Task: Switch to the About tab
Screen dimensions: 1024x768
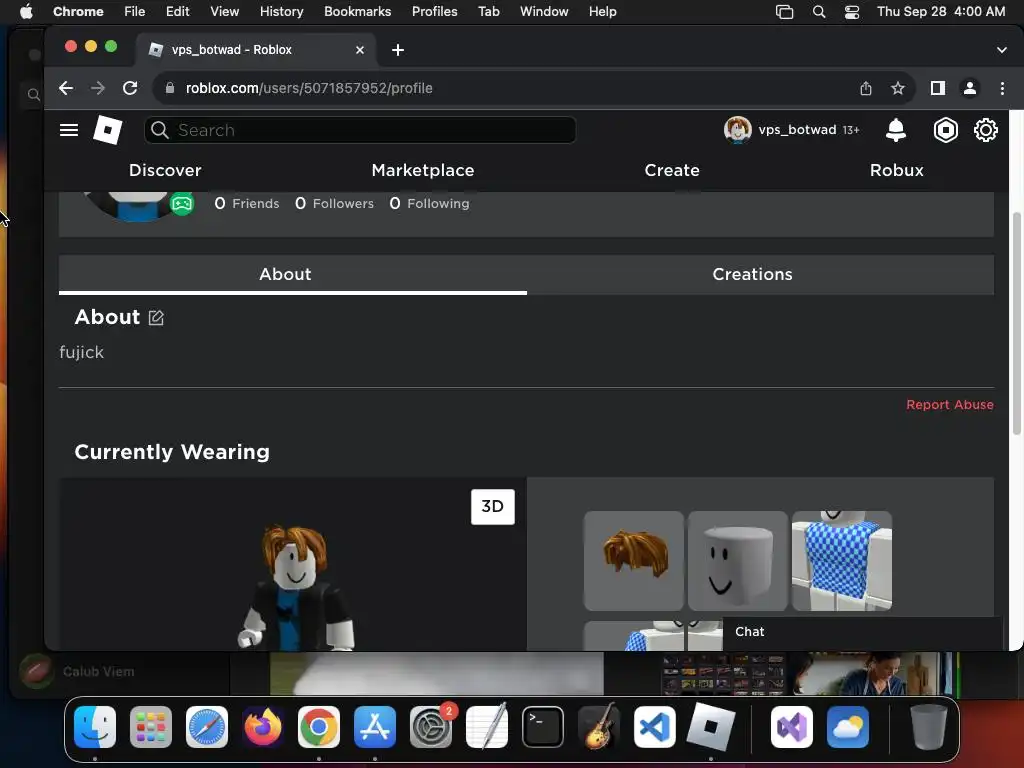Action: [293, 274]
